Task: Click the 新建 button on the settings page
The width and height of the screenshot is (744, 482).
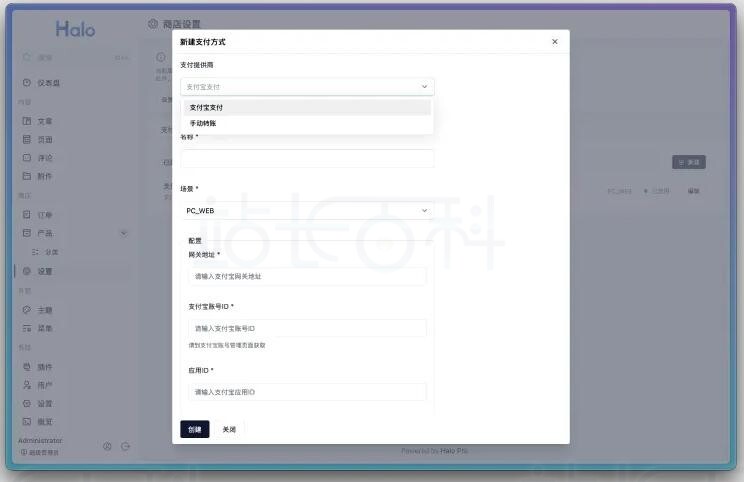Action: (689, 162)
